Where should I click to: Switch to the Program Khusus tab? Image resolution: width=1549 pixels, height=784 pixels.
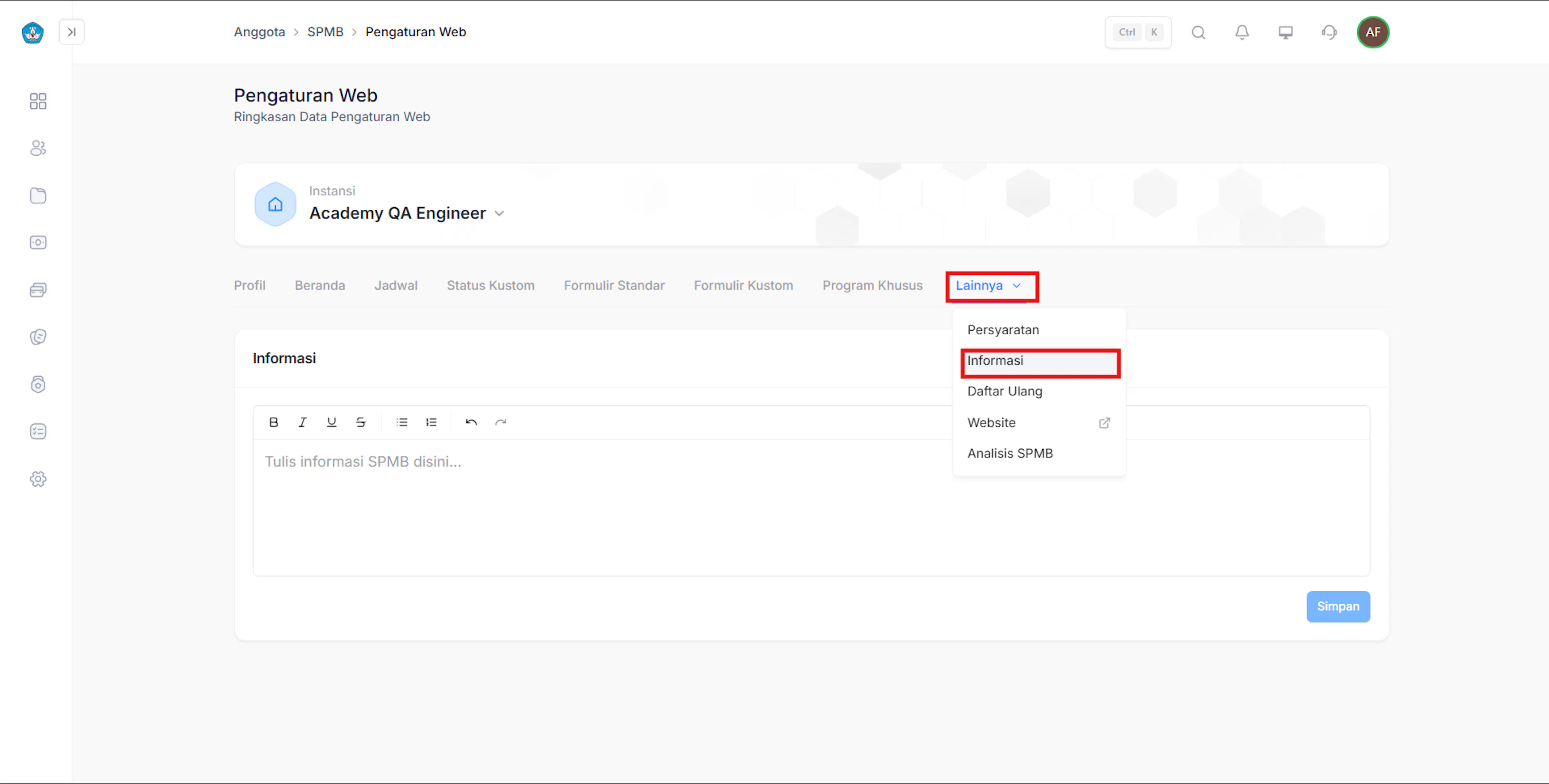pyautogui.click(x=873, y=286)
